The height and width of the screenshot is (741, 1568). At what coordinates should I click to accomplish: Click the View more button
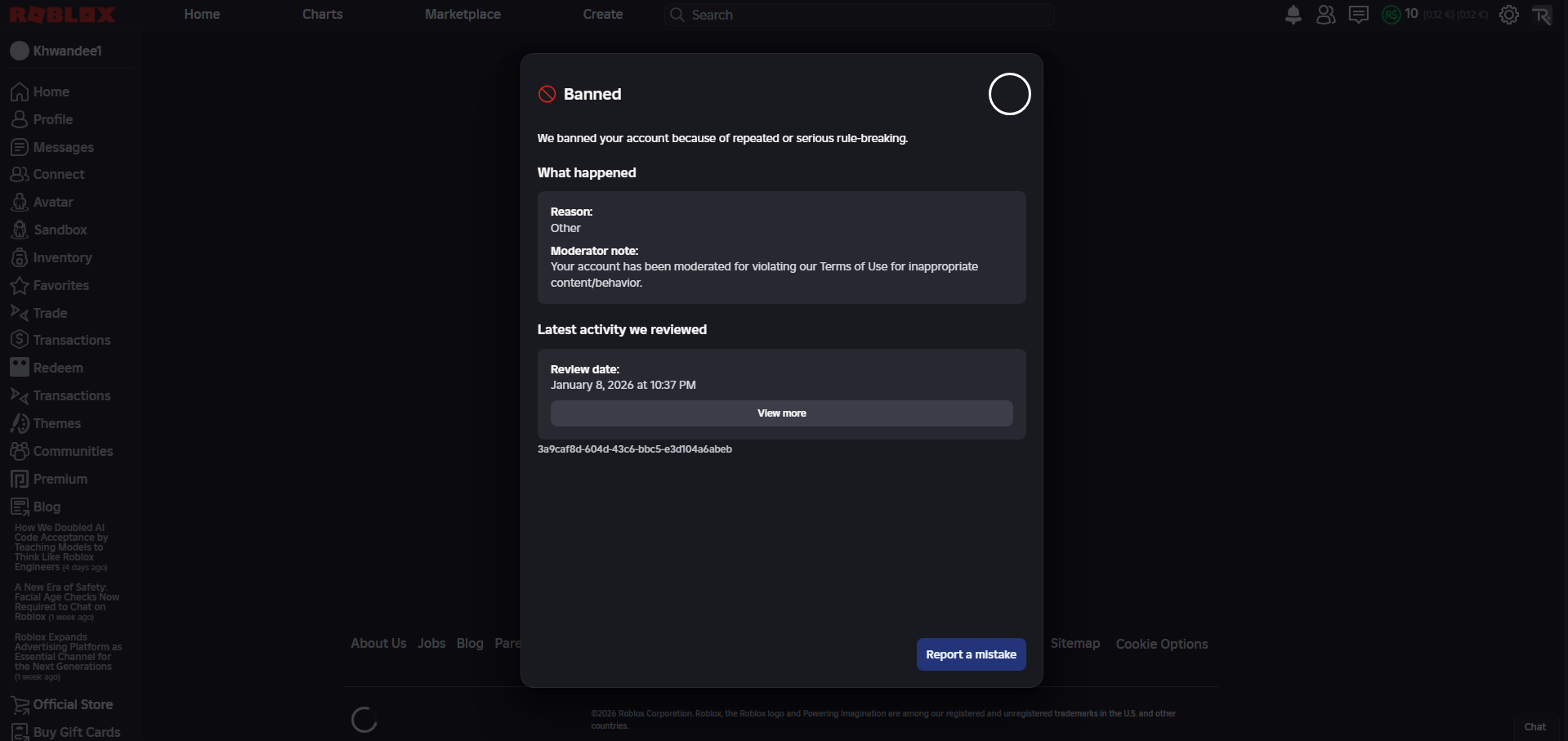[x=781, y=413]
